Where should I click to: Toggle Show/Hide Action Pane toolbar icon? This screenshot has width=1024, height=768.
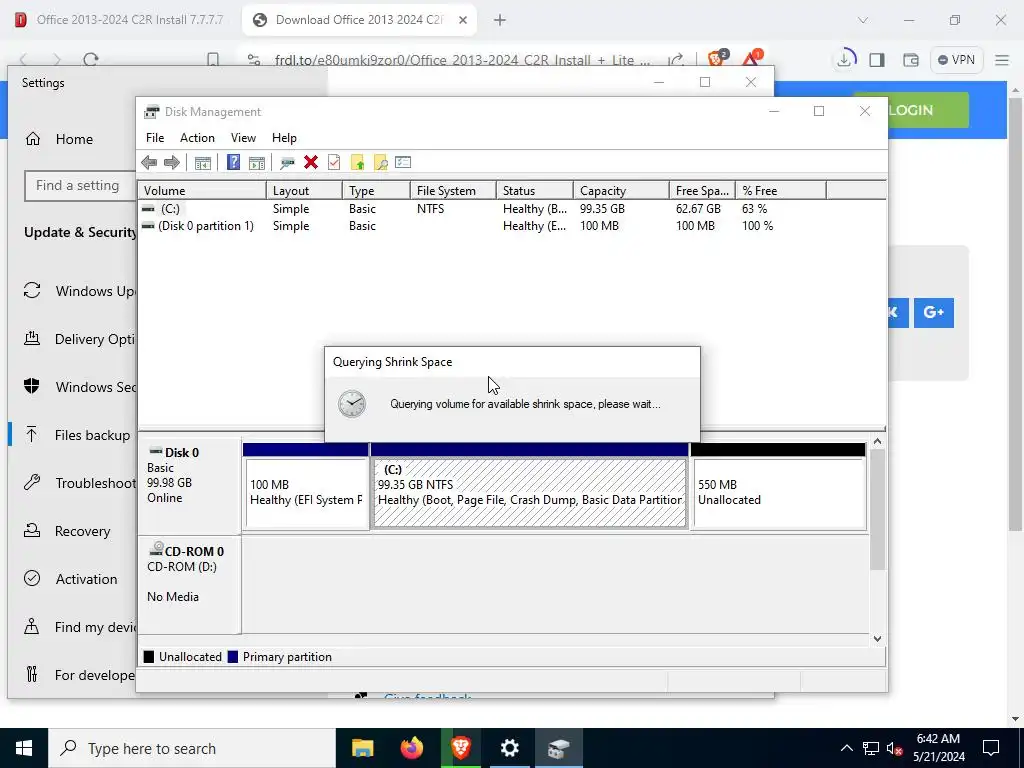coord(257,163)
